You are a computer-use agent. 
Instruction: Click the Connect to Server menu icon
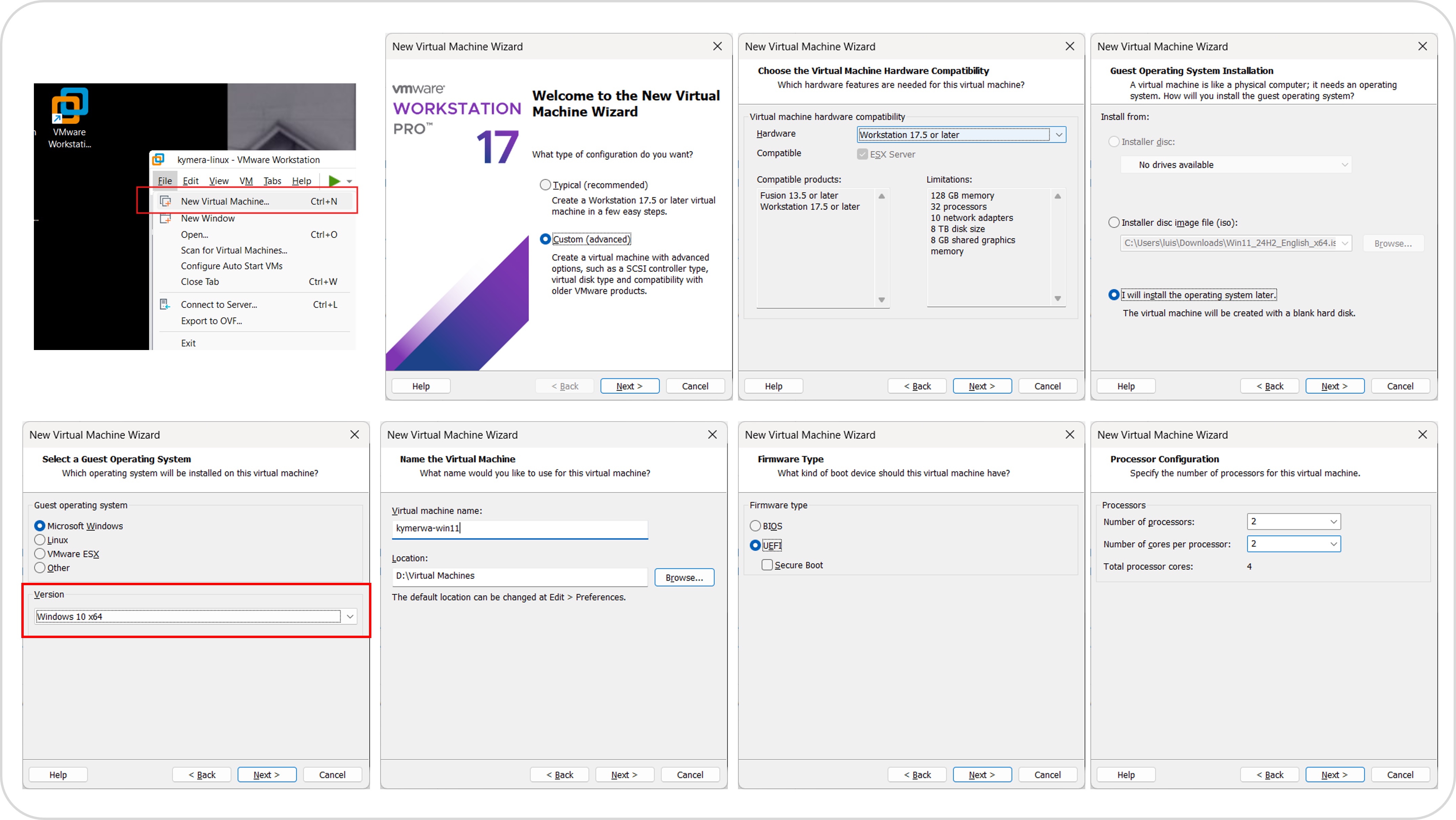pyautogui.click(x=164, y=305)
